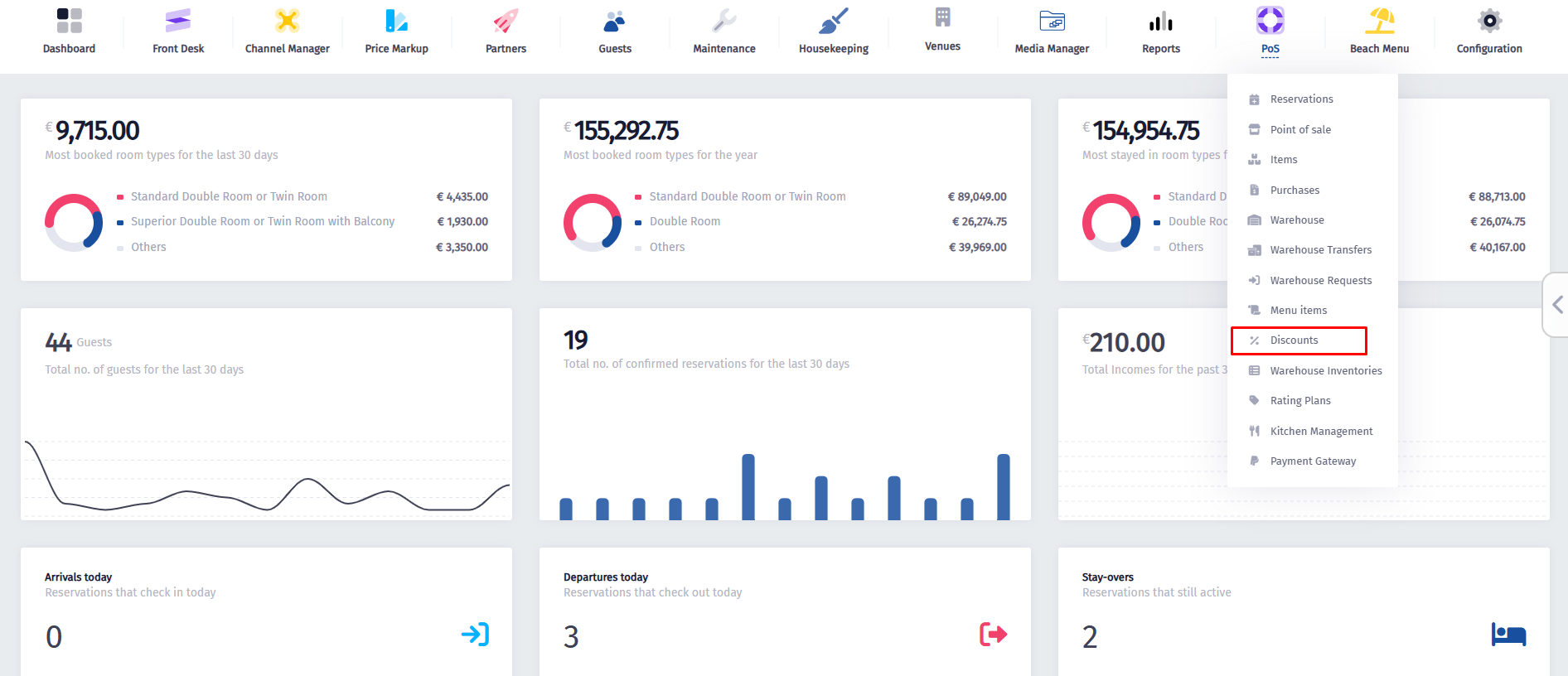Click the Configuration gear icon
The height and width of the screenshot is (676, 1568).
pyautogui.click(x=1489, y=21)
